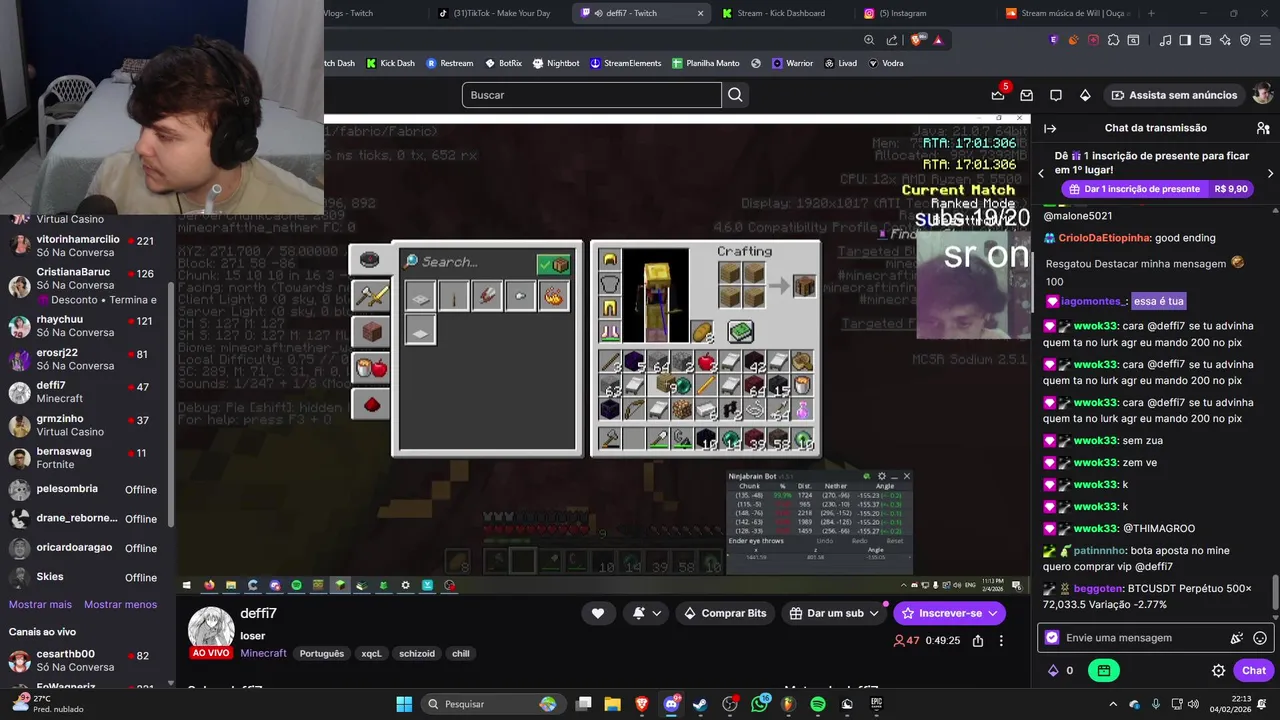Open a new browser tab

point(1151,13)
